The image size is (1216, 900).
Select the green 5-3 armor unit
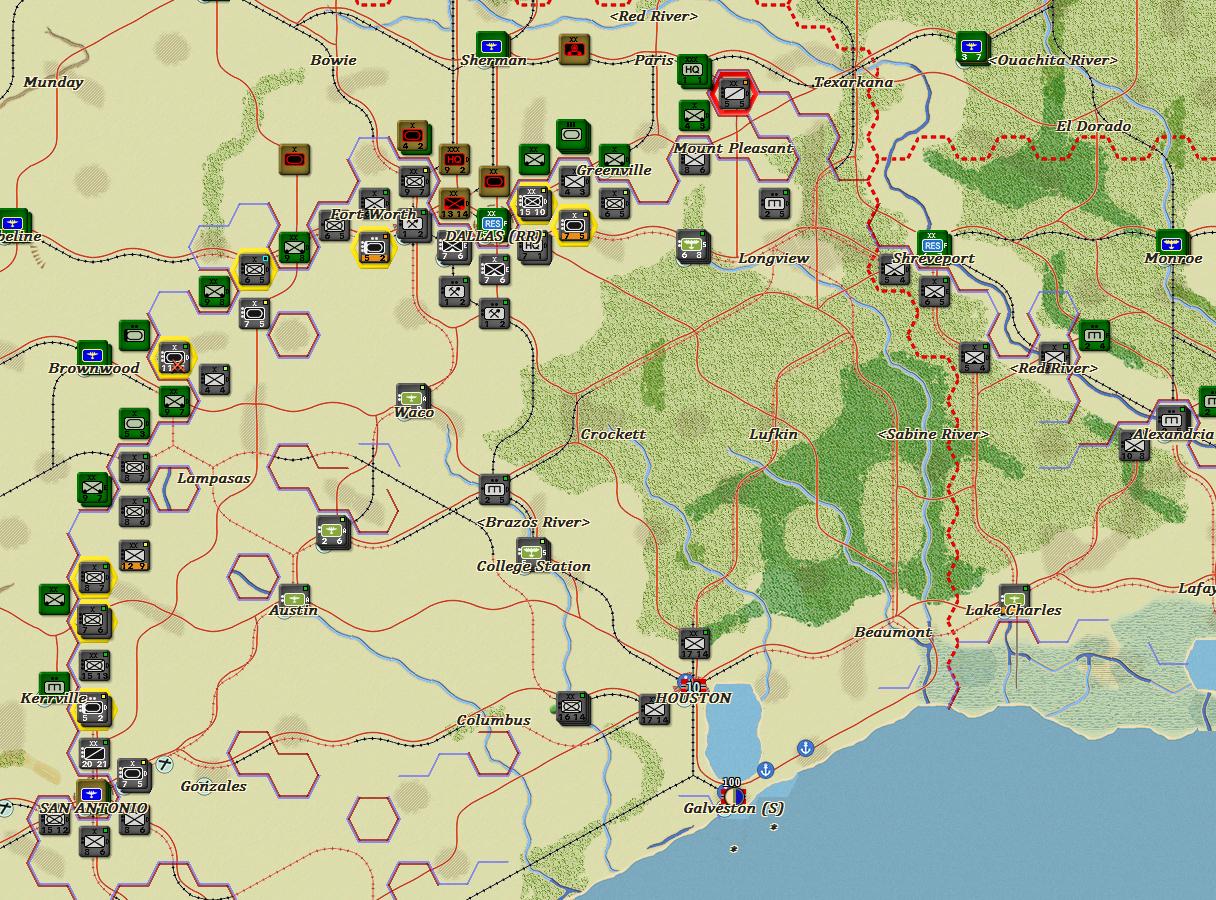tap(134, 423)
